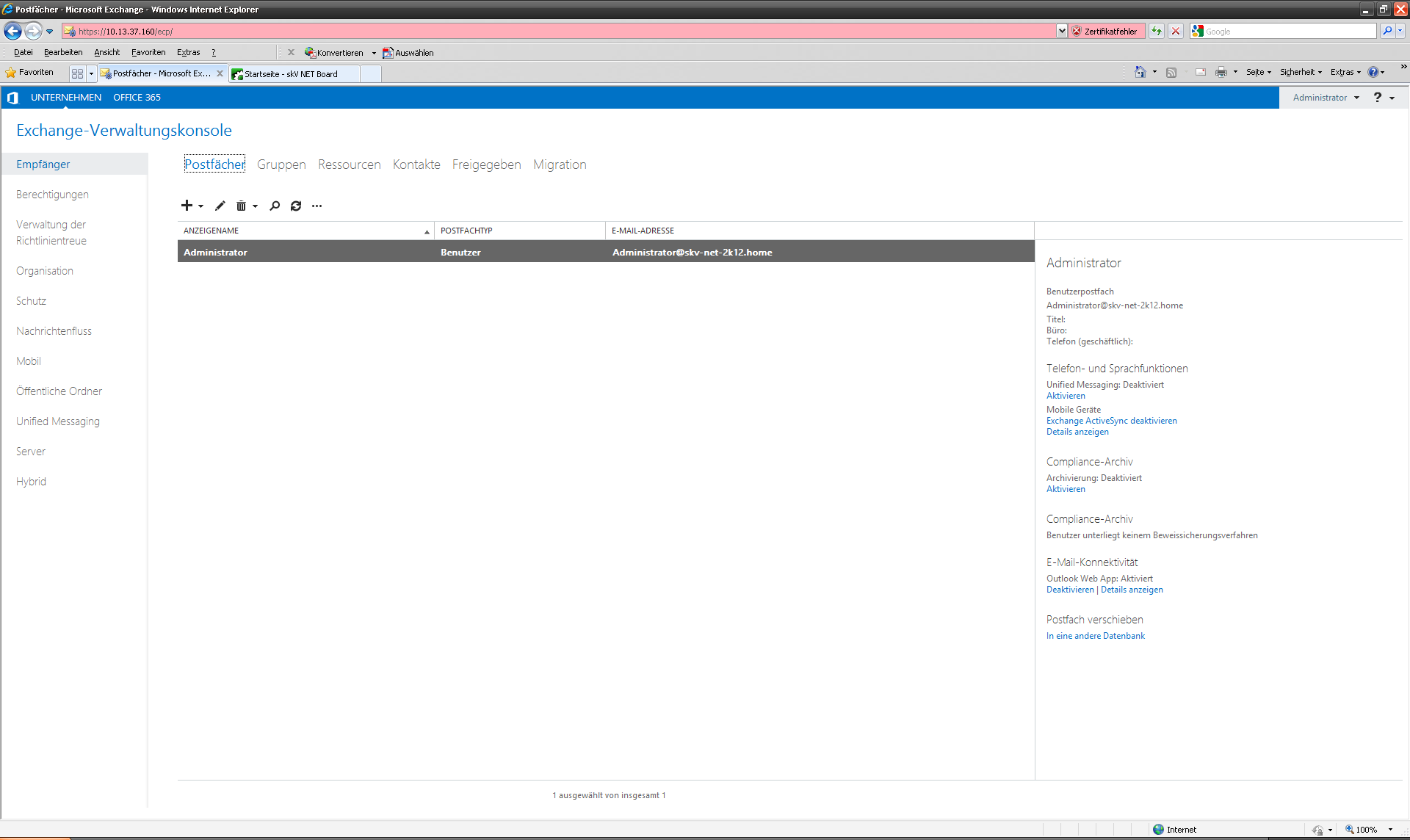Switch to the Gruppen tab
Image resolution: width=1410 pixels, height=840 pixels.
(281, 164)
